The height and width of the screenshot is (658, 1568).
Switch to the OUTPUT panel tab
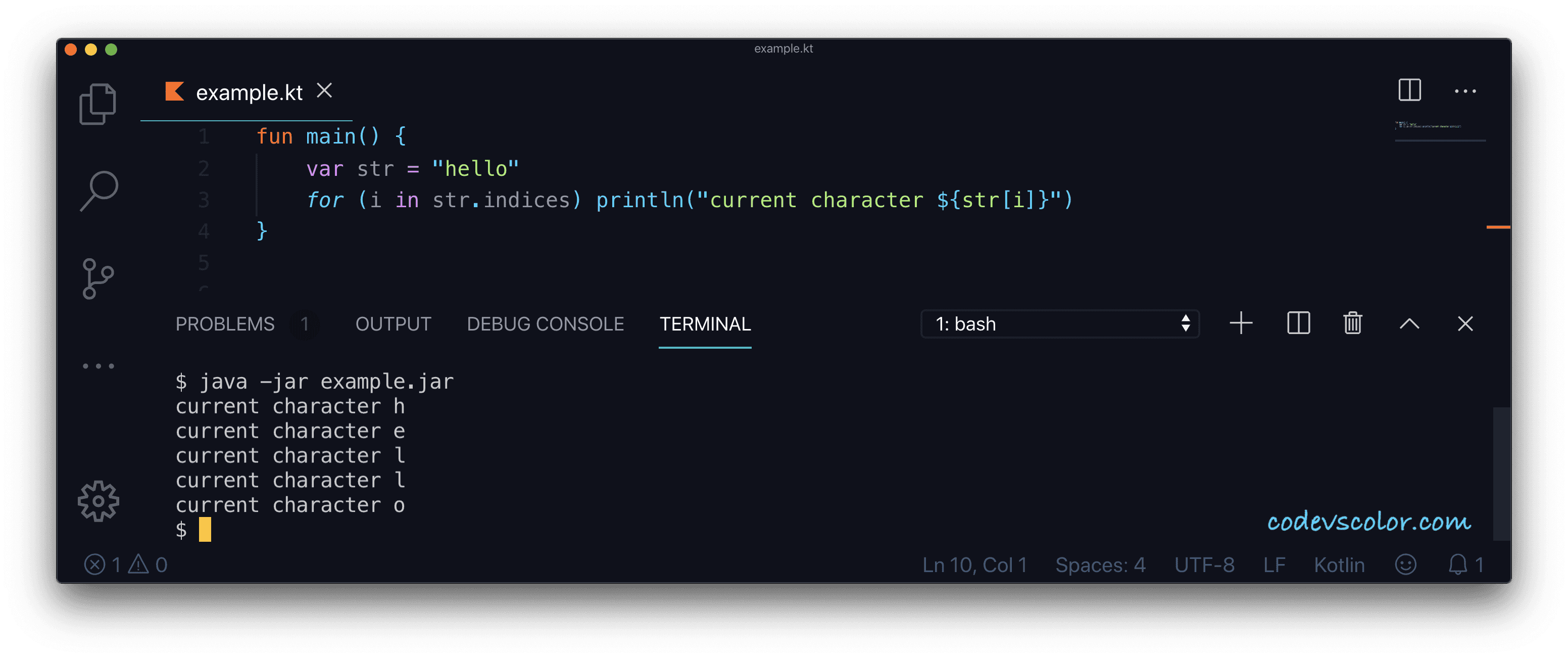pos(393,324)
